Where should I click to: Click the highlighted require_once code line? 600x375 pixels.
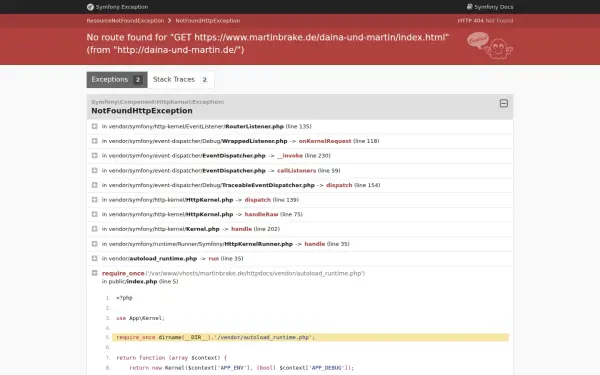point(310,337)
